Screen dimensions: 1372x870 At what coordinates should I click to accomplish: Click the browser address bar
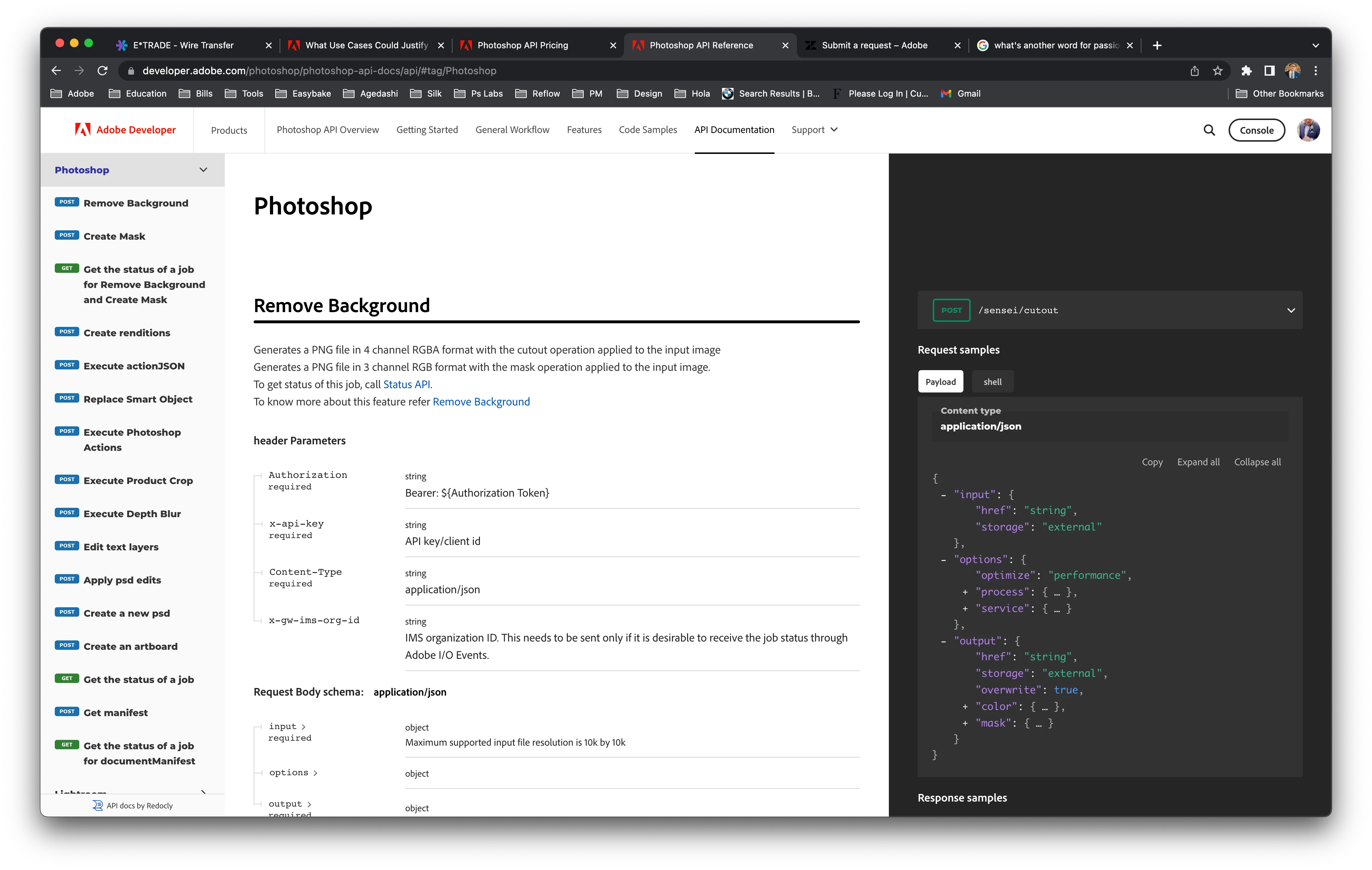coord(627,71)
